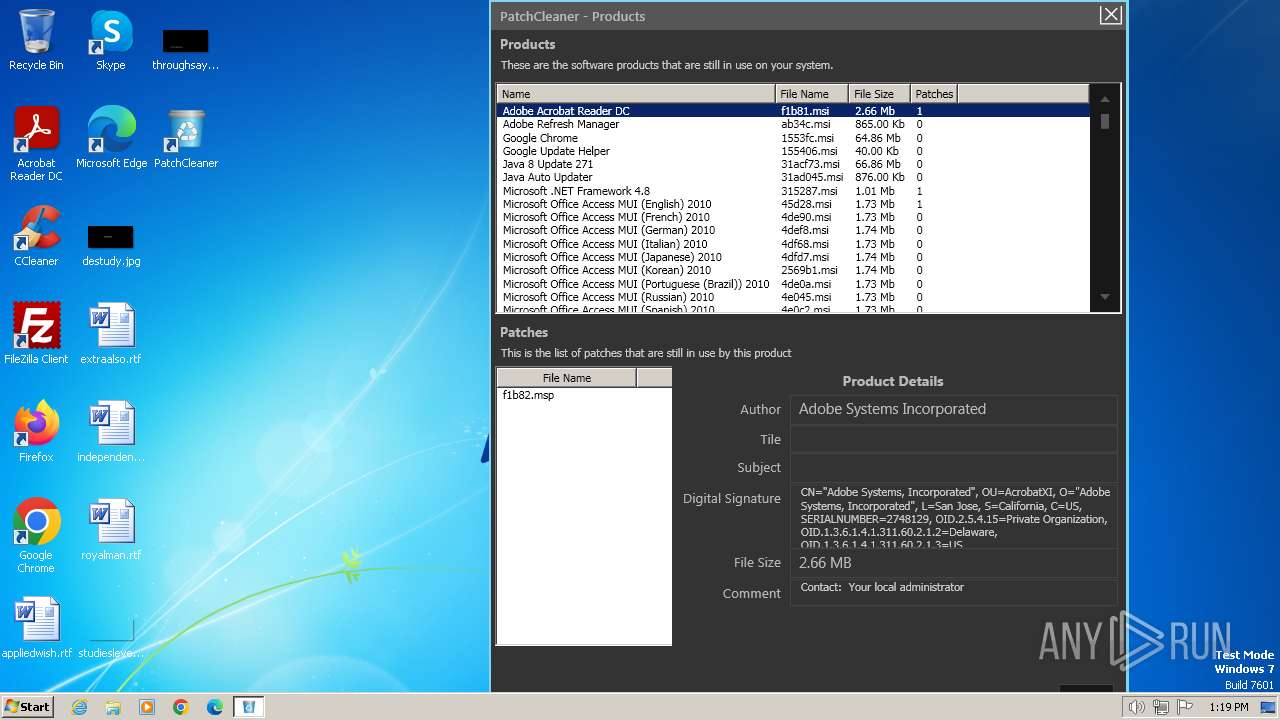Select Office Access MUI (German) 2010 row
The image size is (1280, 720).
click(793, 230)
